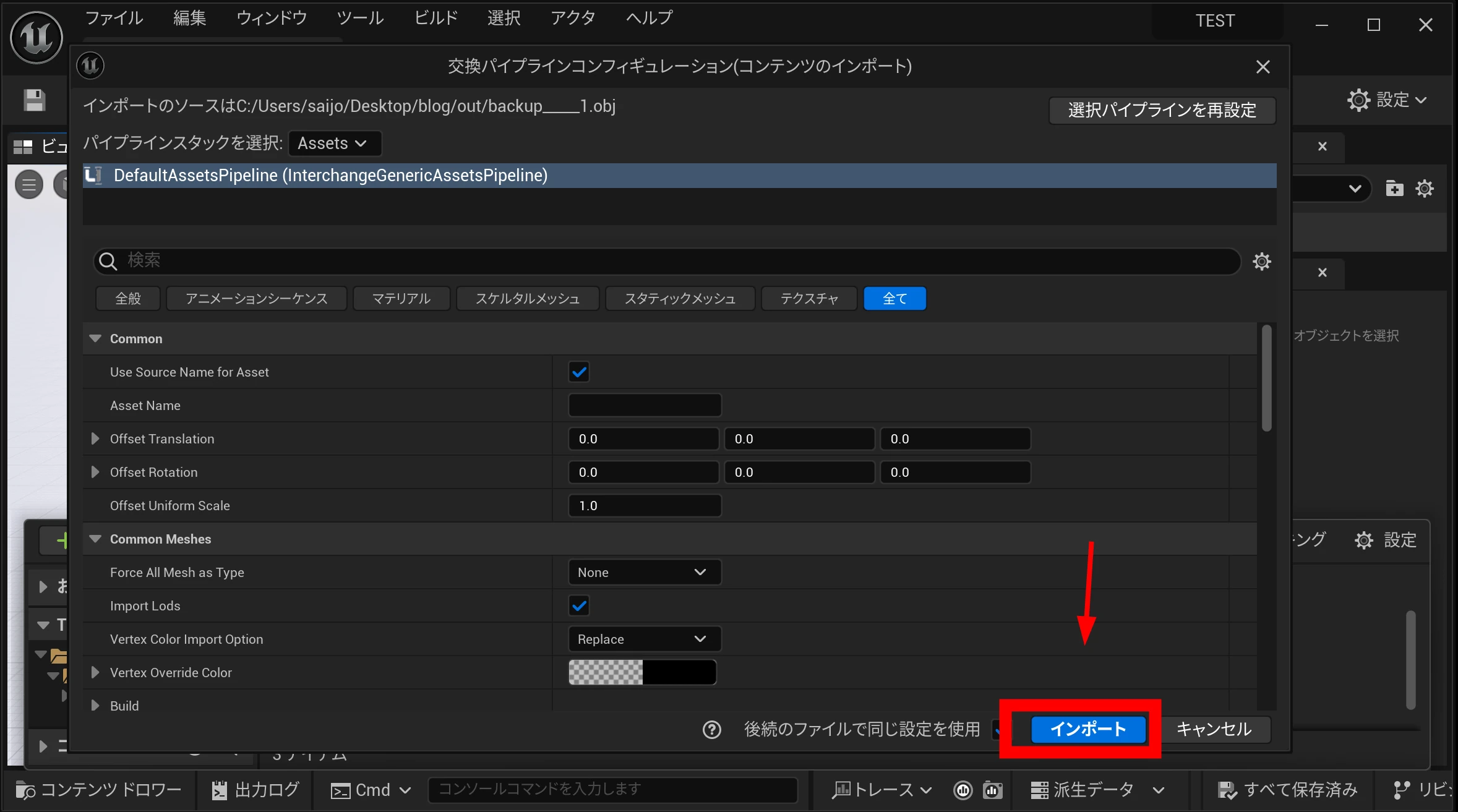The height and width of the screenshot is (812, 1458).
Task: Expand the Offset Translation row
Action: pyautogui.click(x=95, y=439)
